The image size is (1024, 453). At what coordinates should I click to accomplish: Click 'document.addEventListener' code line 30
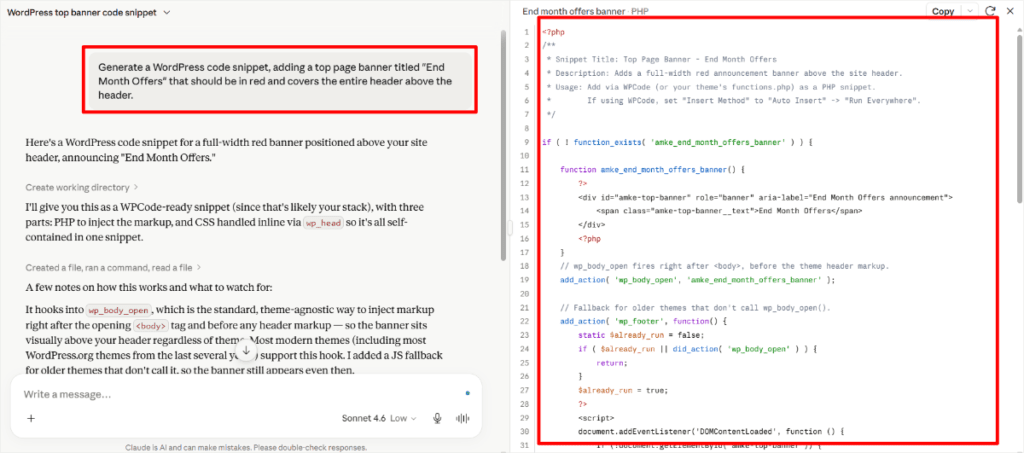point(711,431)
